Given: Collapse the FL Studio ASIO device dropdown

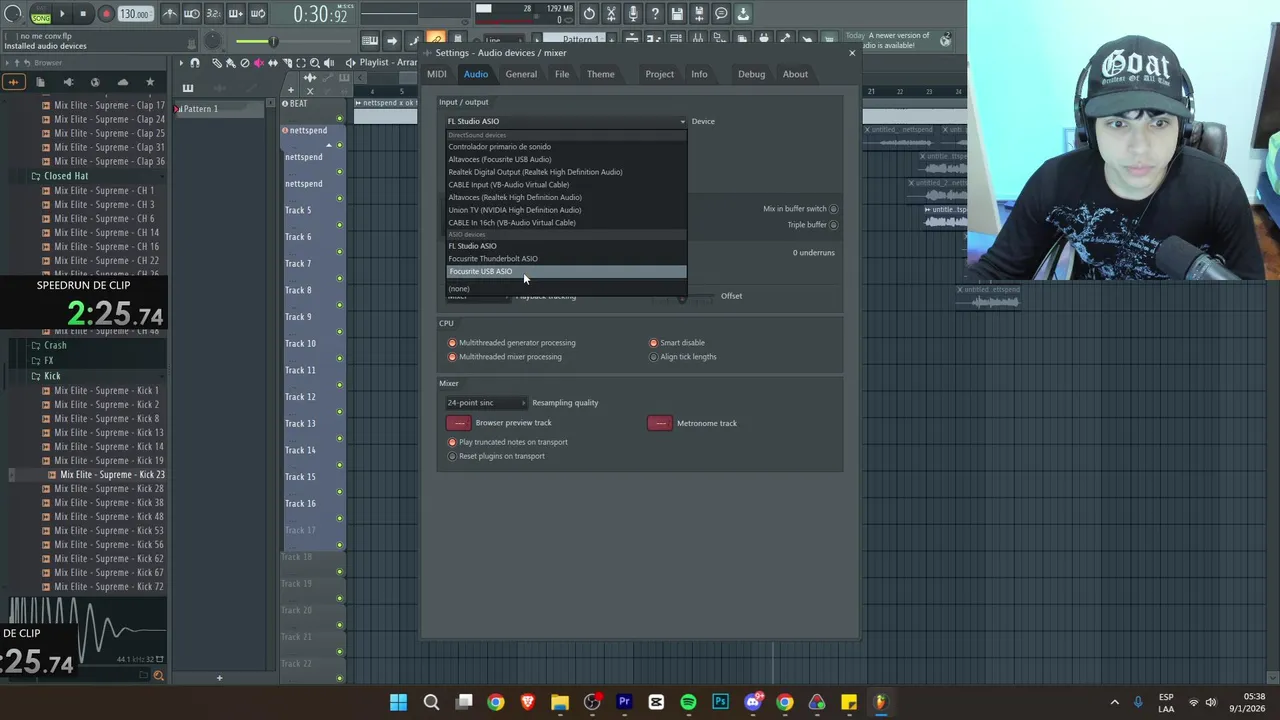Looking at the screenshot, I should tap(566, 121).
